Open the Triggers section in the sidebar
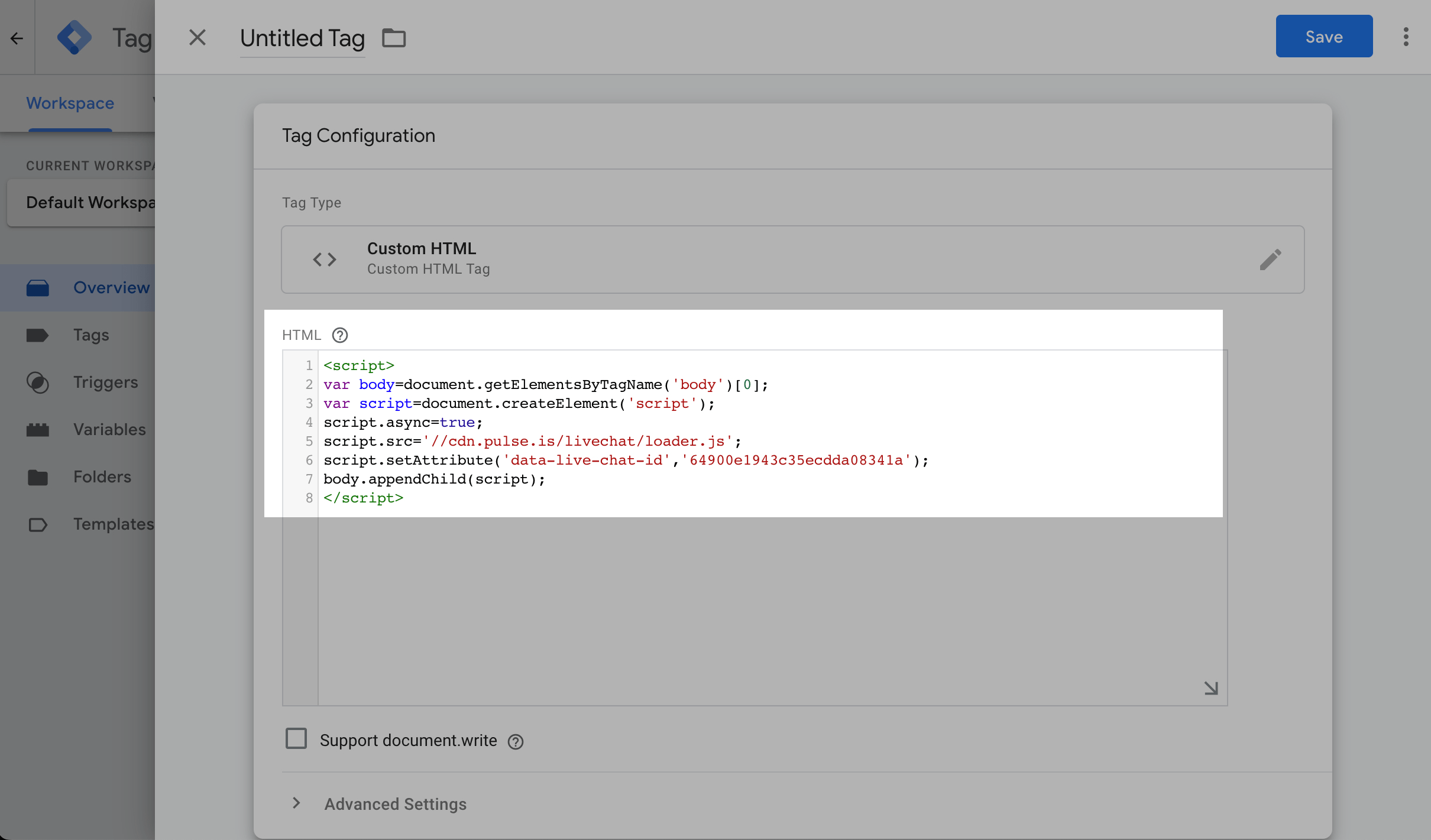 pos(105,382)
